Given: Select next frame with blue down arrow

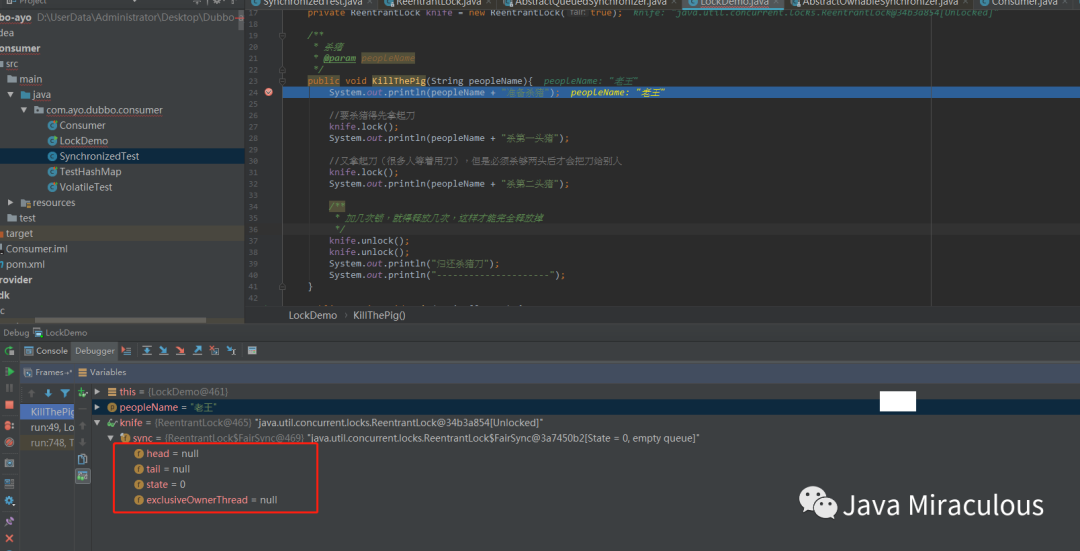Looking at the screenshot, I should [x=48, y=393].
